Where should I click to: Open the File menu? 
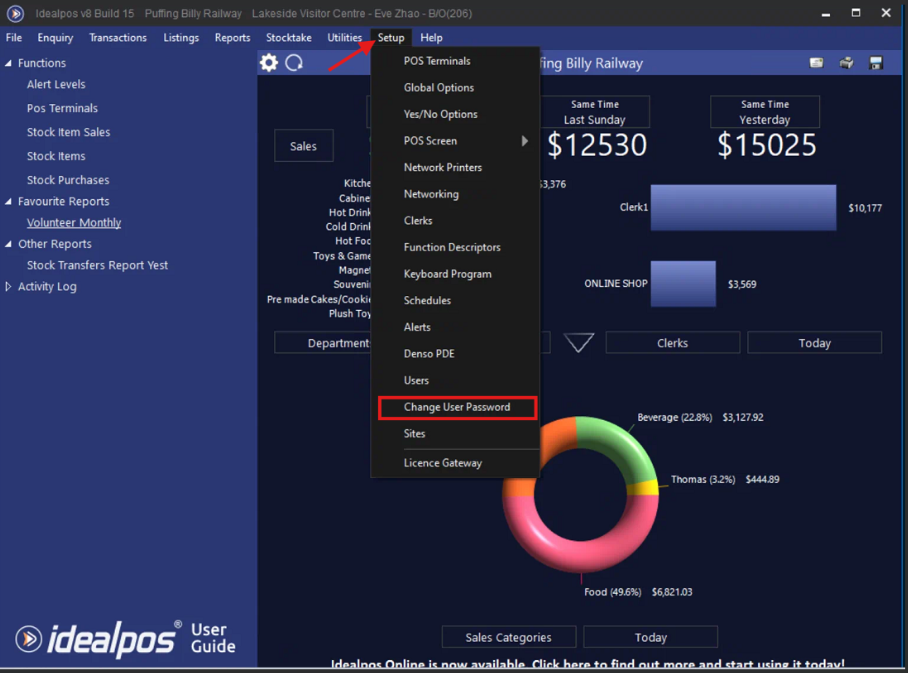point(14,38)
